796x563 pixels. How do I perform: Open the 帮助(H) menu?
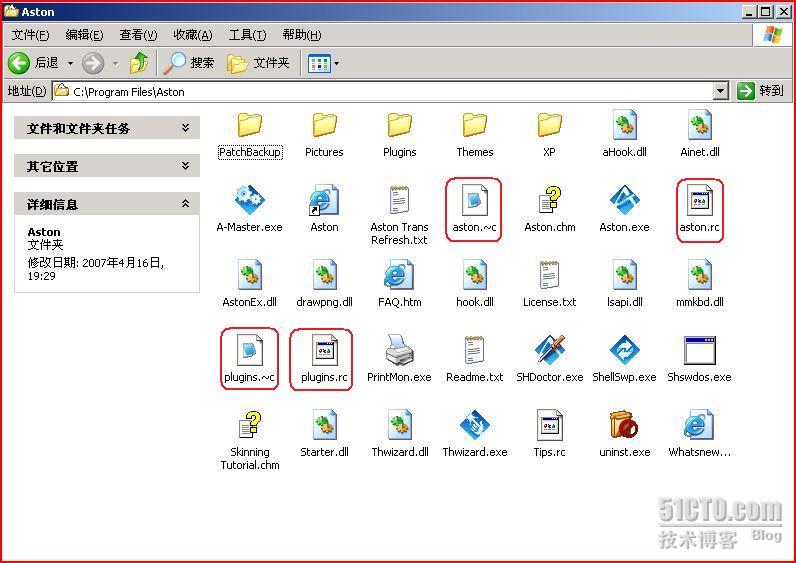[x=302, y=35]
